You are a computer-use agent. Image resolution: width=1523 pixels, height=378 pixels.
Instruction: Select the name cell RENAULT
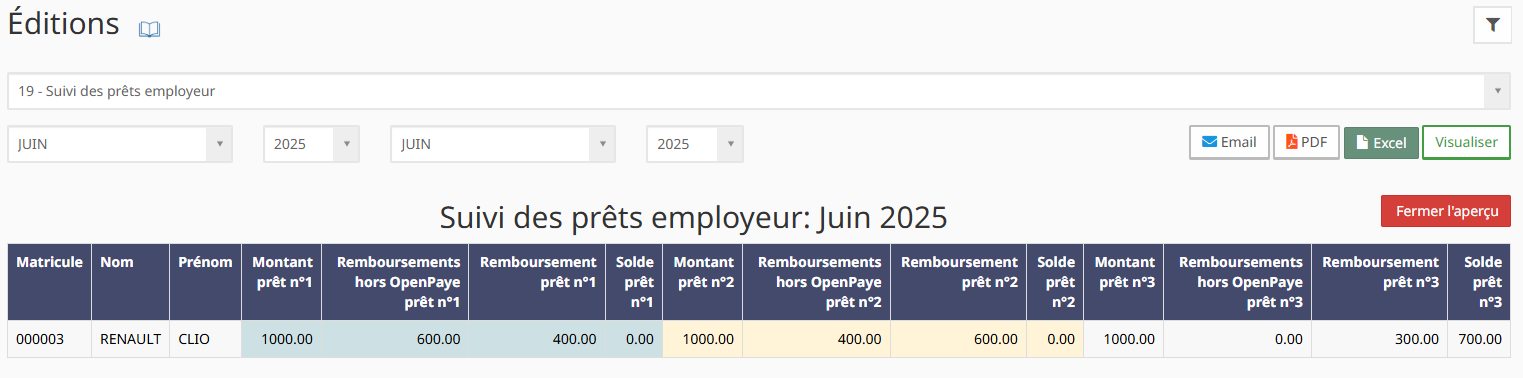pyautogui.click(x=131, y=339)
